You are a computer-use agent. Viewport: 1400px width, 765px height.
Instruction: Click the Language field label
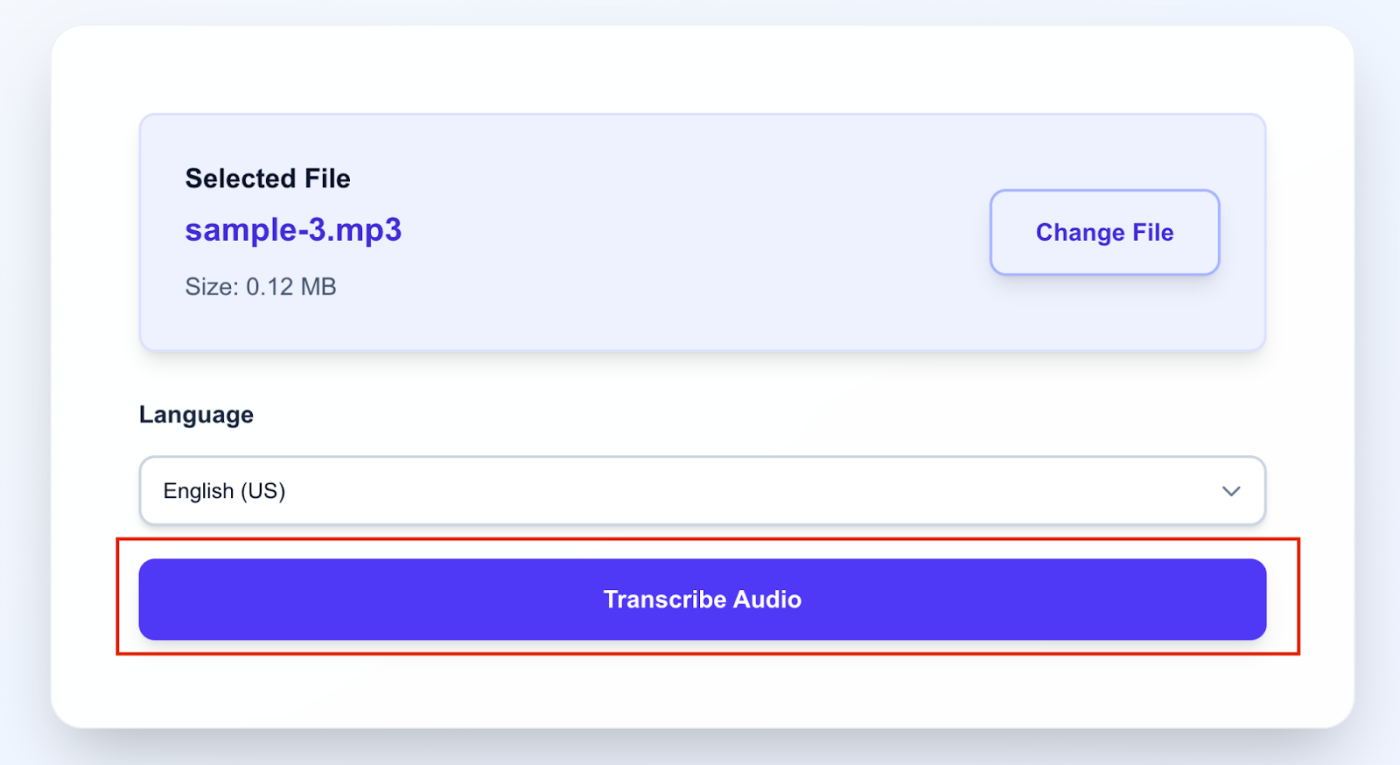tap(196, 414)
